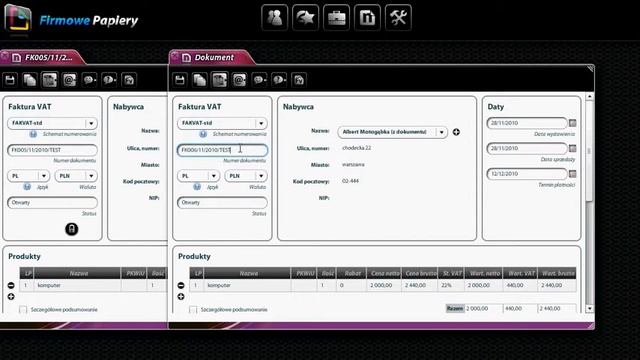Open the documents icon in top bar

point(367,18)
